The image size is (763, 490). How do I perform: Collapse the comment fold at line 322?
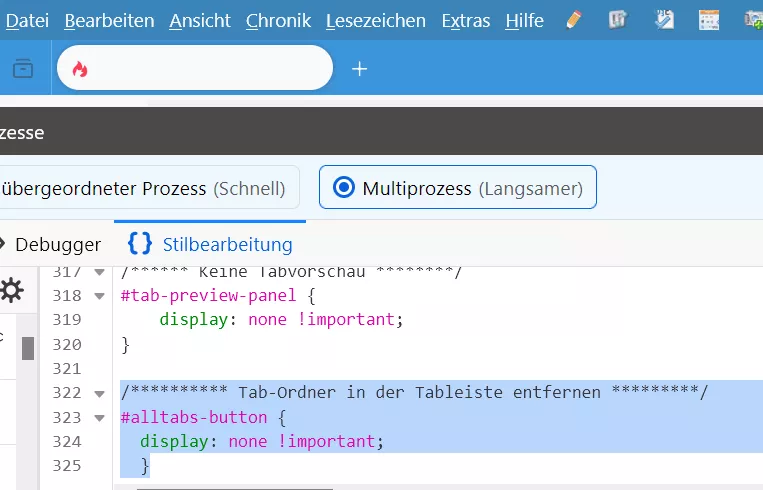pyautogui.click(x=99, y=394)
